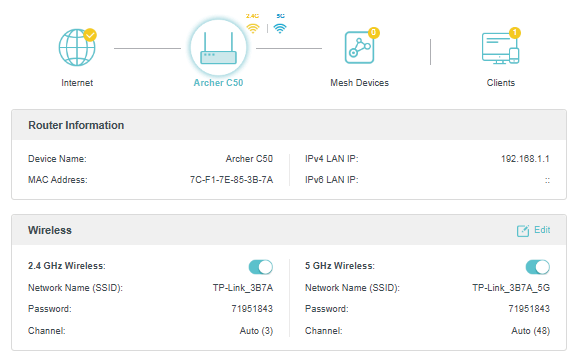This screenshot has height=361, width=581.
Task: Click the 2.4G Wi-Fi signal icon
Action: click(x=253, y=28)
